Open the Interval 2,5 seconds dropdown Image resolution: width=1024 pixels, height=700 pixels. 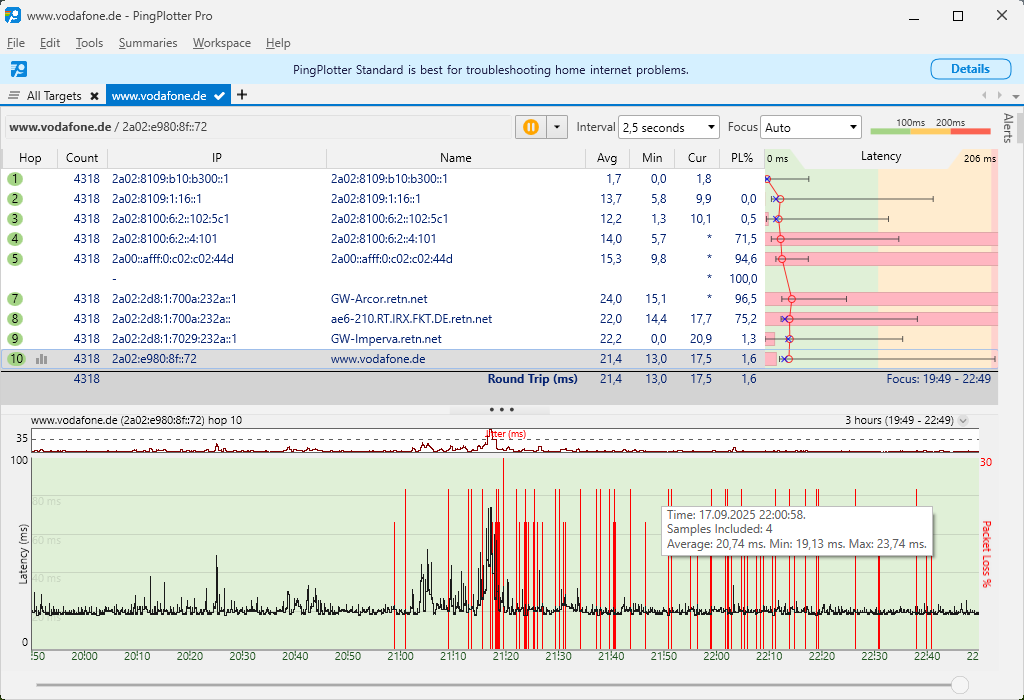coord(669,127)
